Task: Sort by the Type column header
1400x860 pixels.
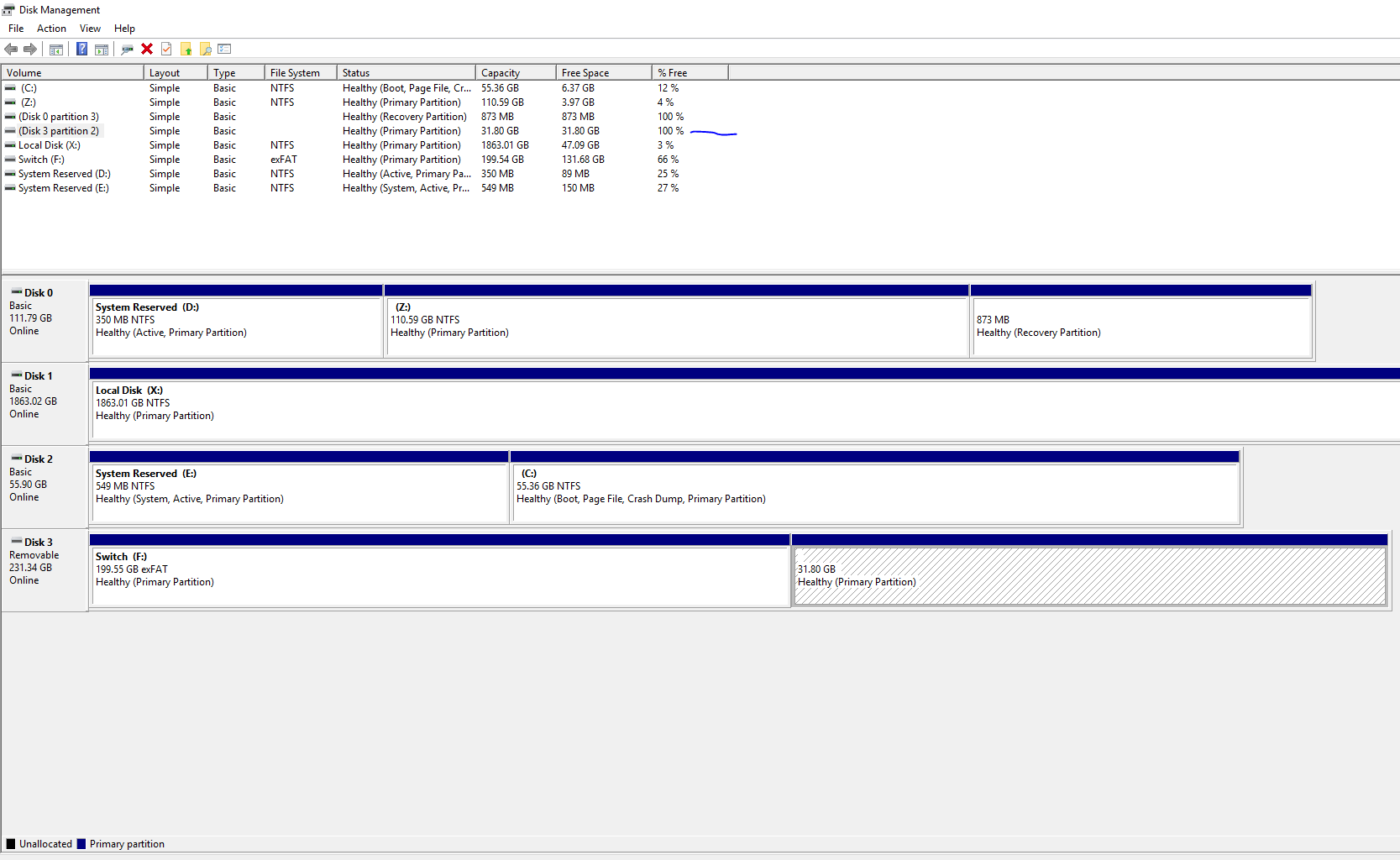Action: (236, 73)
